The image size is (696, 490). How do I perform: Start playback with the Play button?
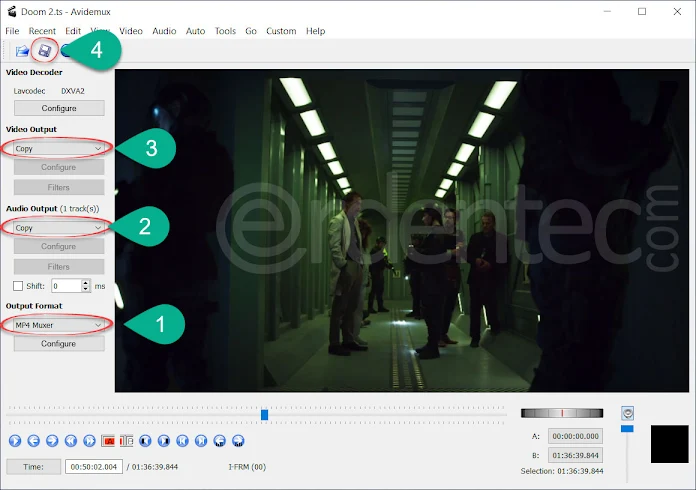(15, 441)
